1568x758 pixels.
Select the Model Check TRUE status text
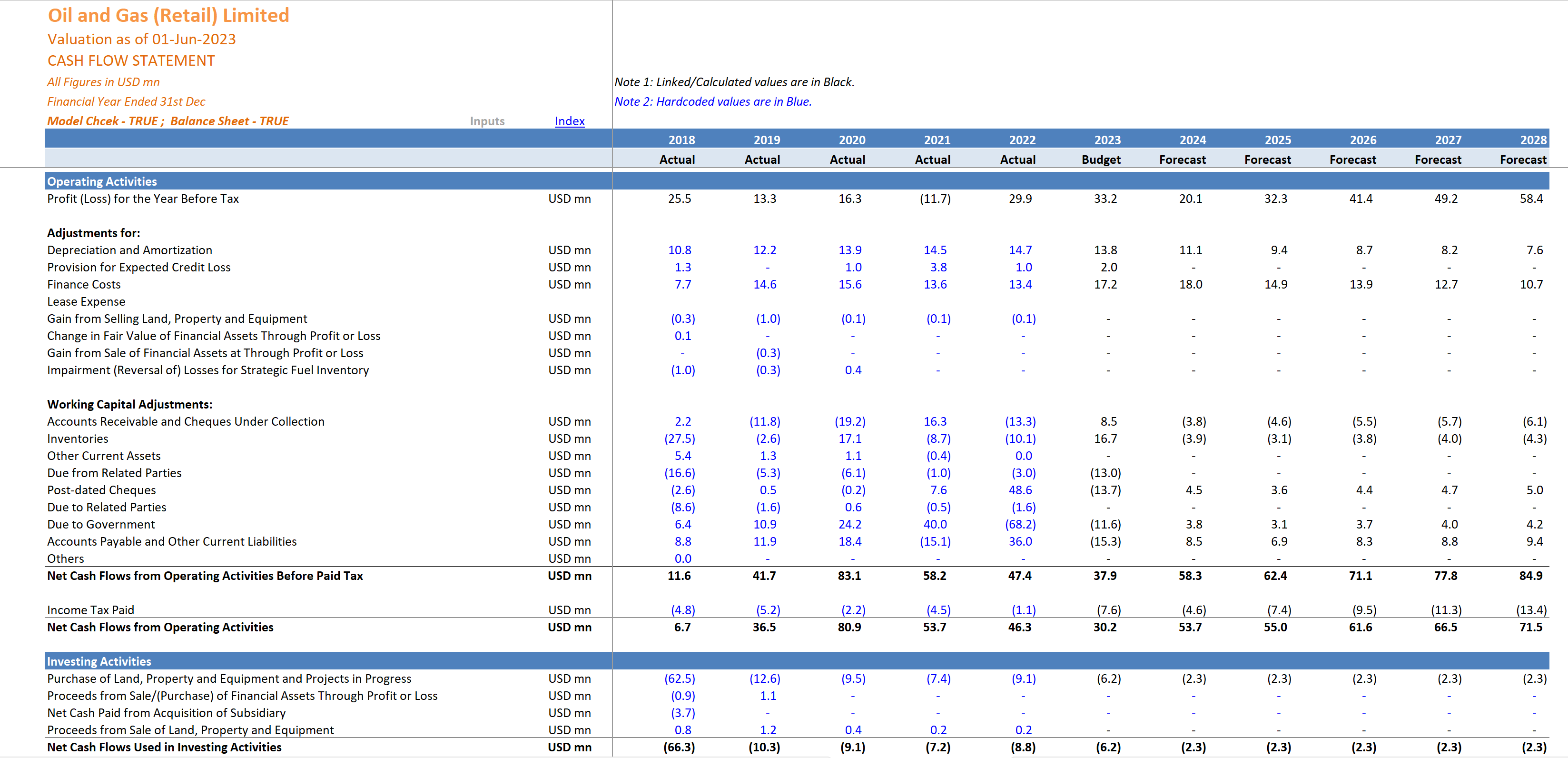[x=168, y=120]
